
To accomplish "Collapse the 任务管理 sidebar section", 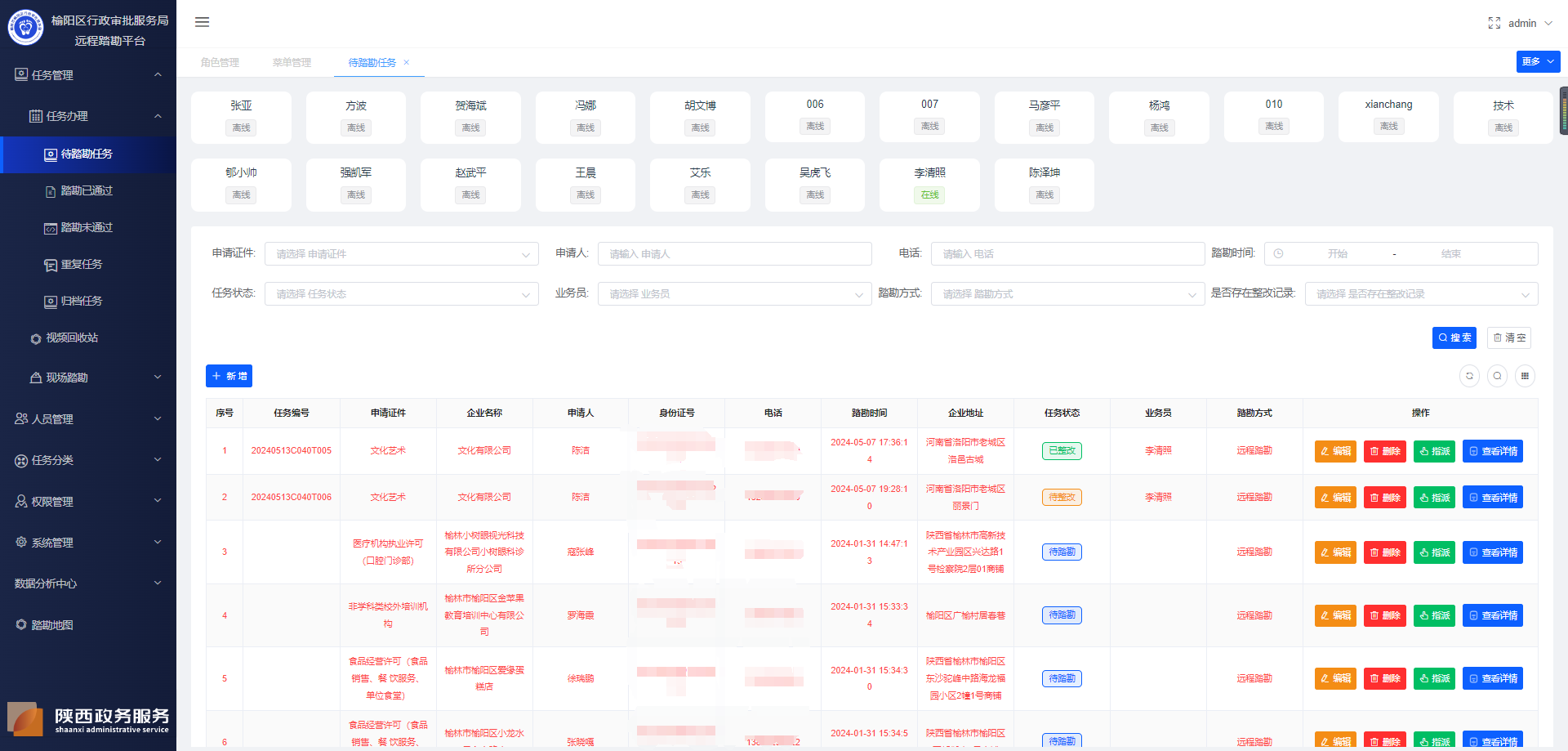I will click(x=88, y=74).
